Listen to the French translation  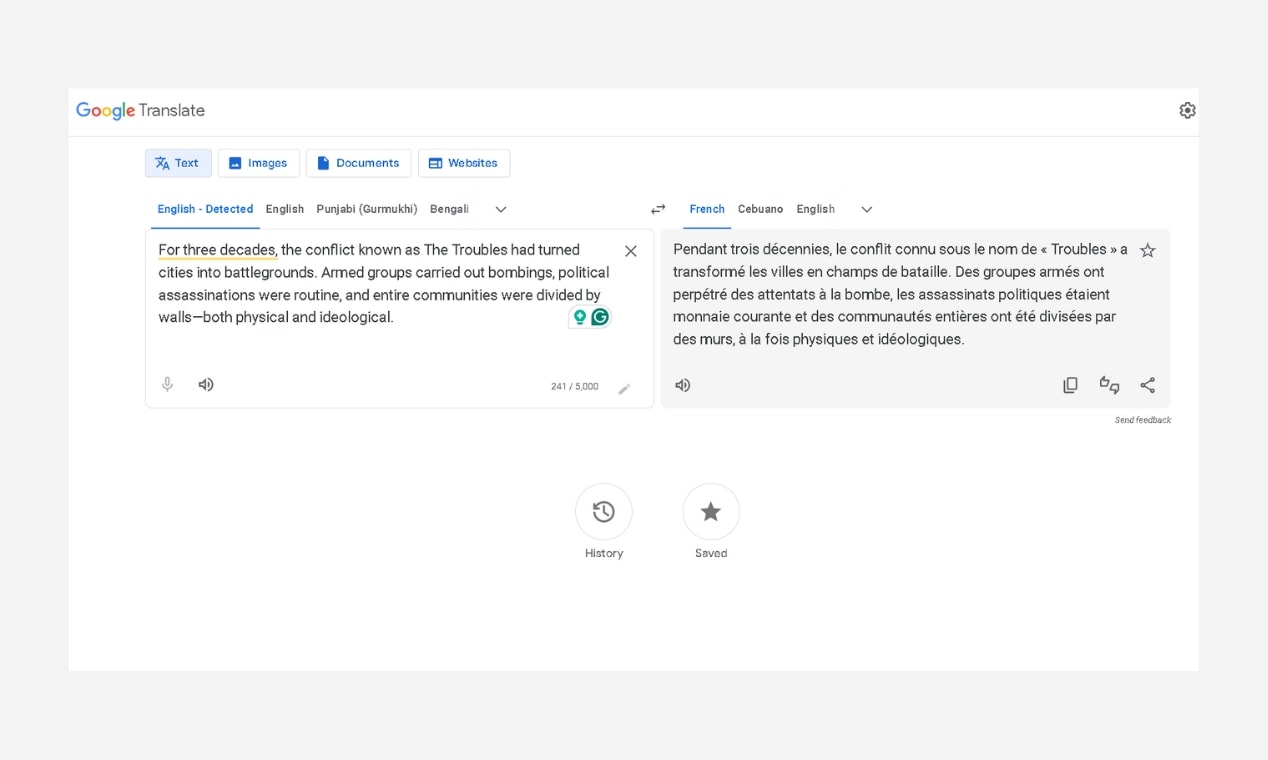pos(683,385)
